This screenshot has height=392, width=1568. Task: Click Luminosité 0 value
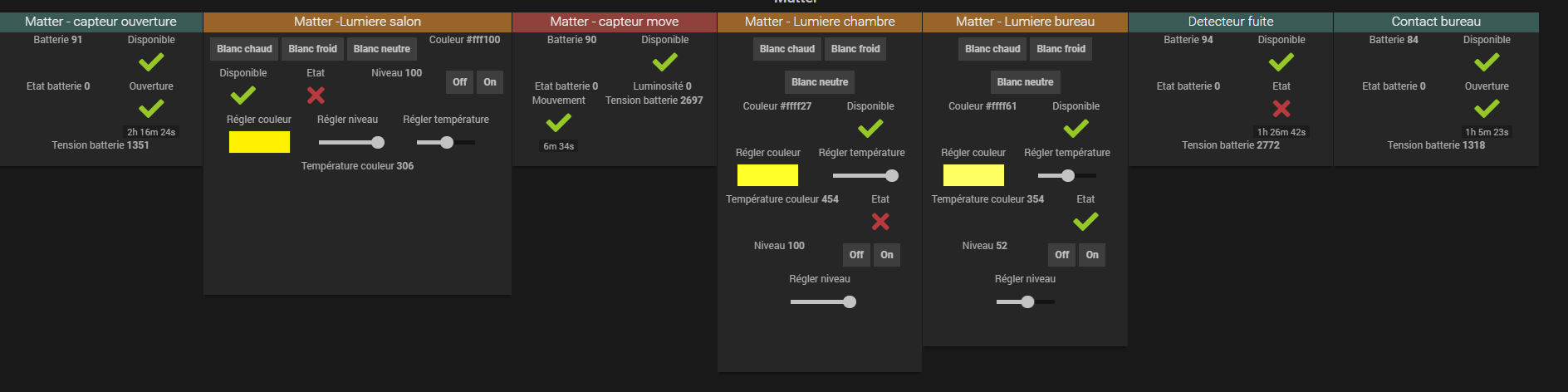[x=662, y=86]
